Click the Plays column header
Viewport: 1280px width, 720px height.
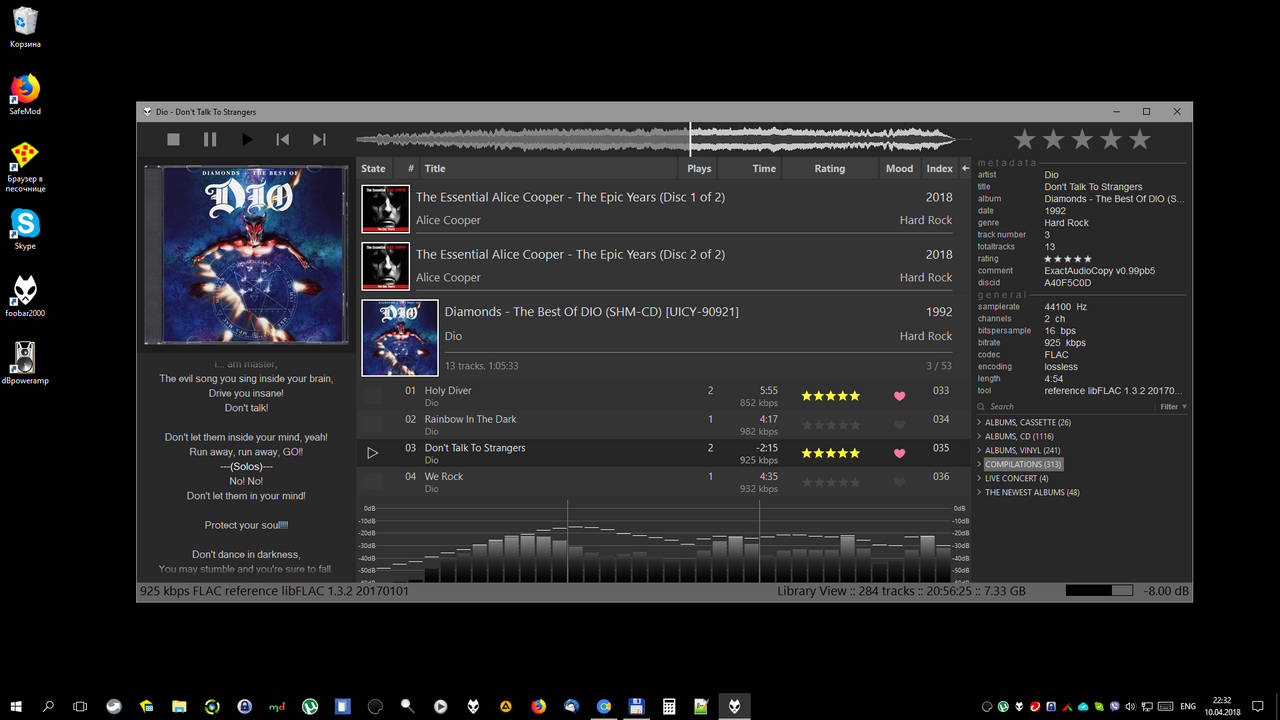tap(699, 169)
